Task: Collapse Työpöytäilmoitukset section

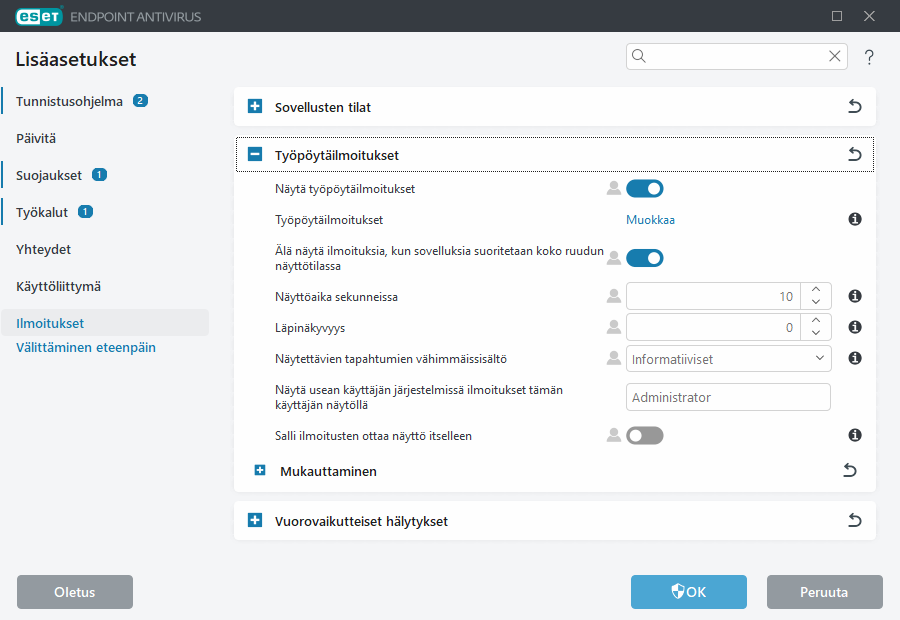Action: click(255, 154)
